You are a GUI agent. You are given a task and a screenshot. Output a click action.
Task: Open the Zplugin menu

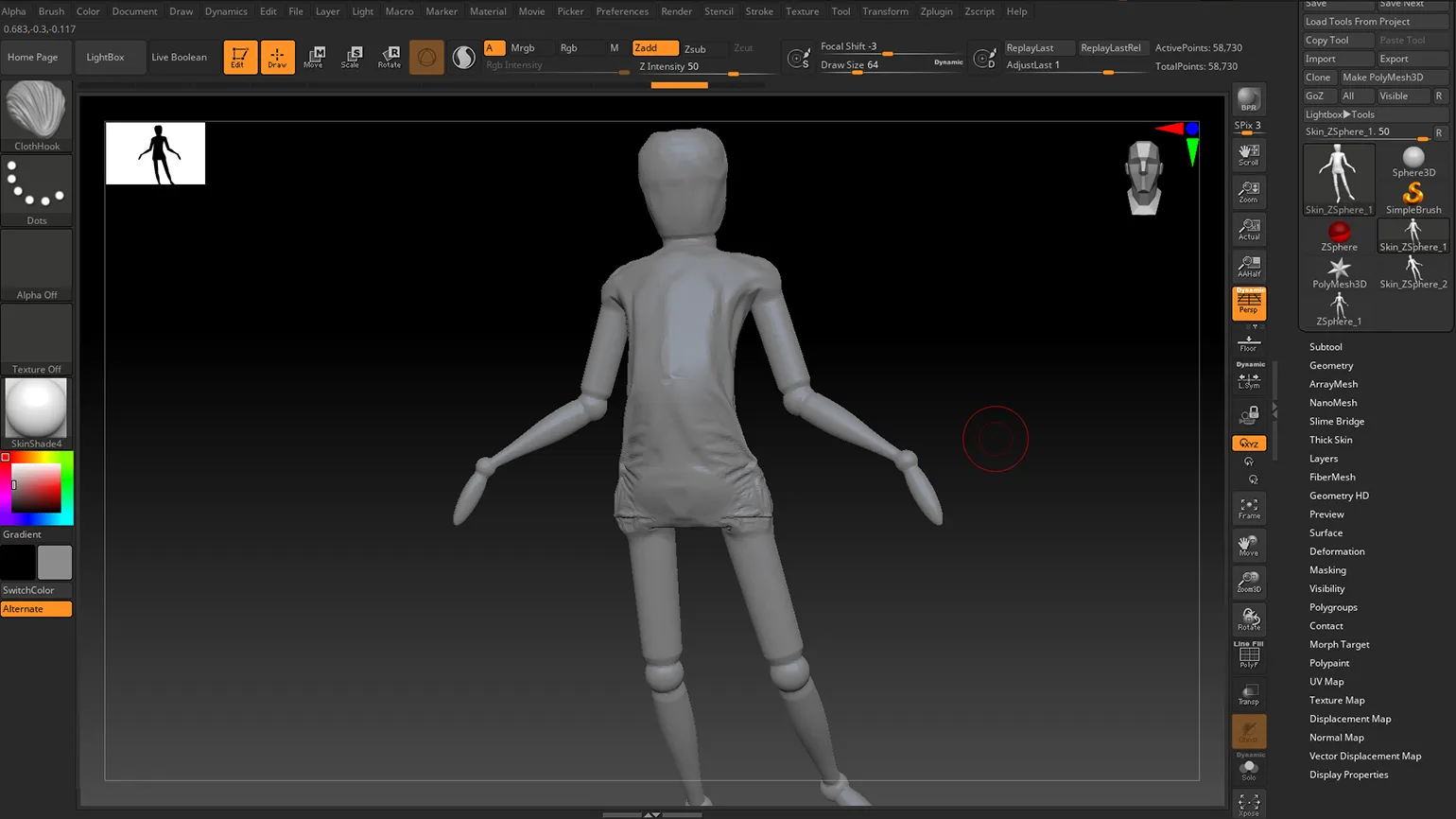coord(936,11)
